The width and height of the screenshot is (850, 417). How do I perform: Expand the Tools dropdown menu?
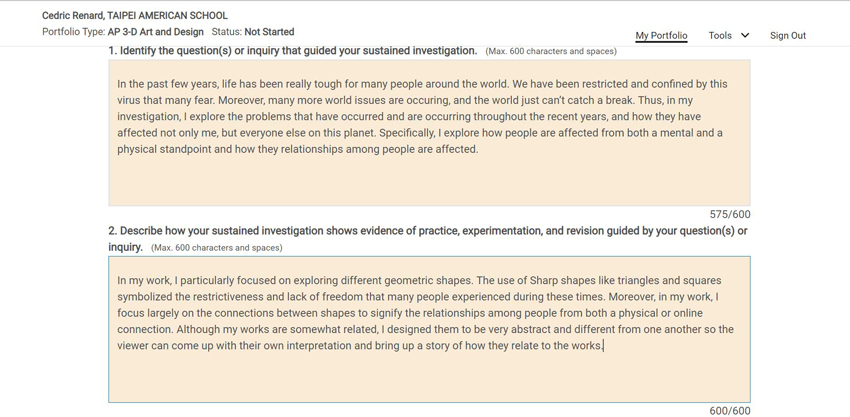(x=729, y=35)
